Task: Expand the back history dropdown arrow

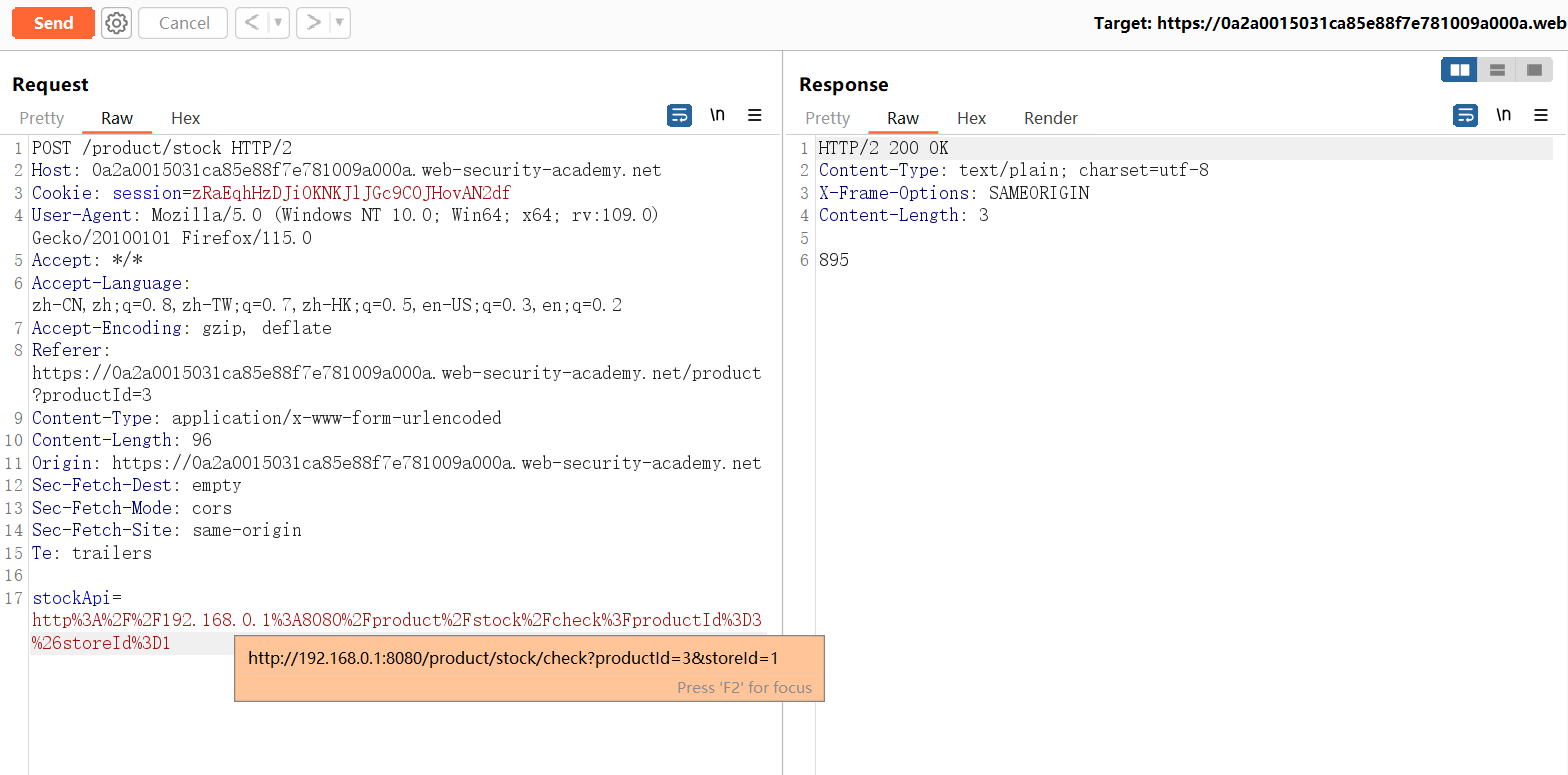Action: (x=278, y=23)
